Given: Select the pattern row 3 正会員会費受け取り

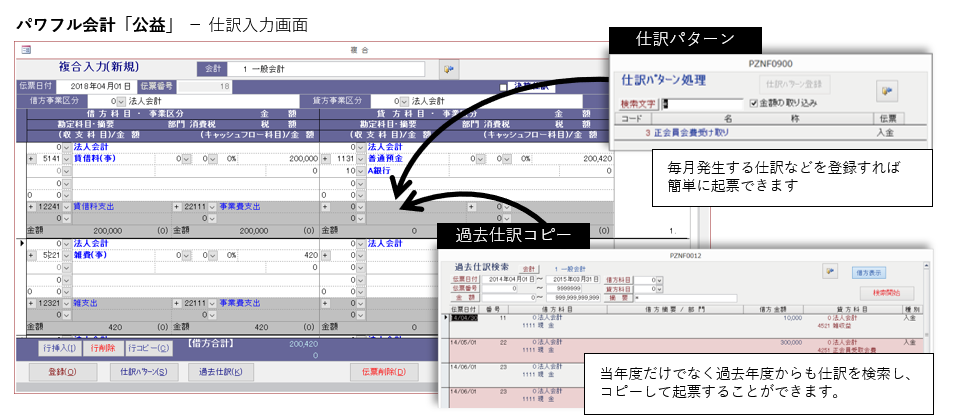Looking at the screenshot, I should (770, 132).
